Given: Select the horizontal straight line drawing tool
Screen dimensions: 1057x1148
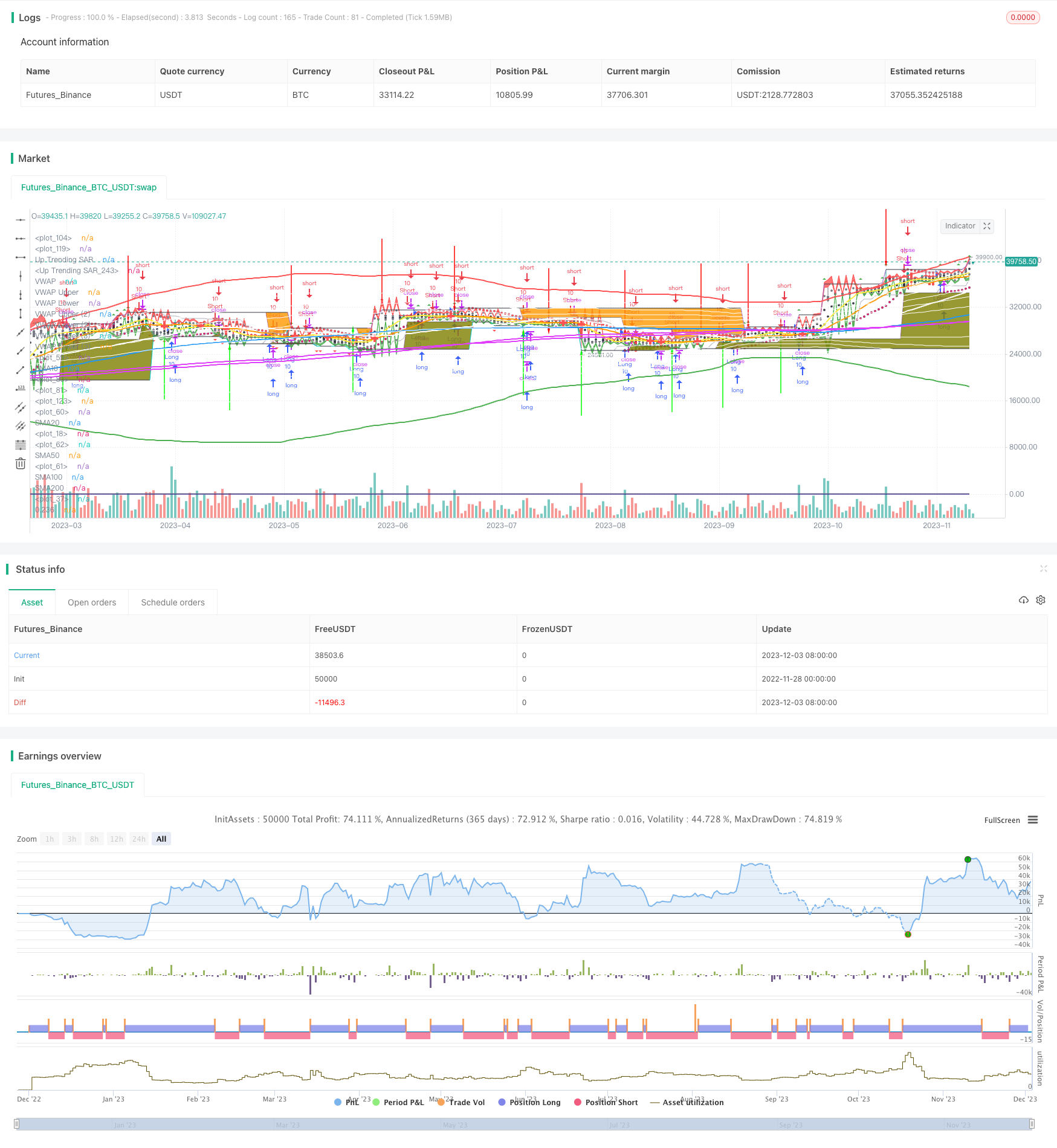Looking at the screenshot, I should 21,220.
